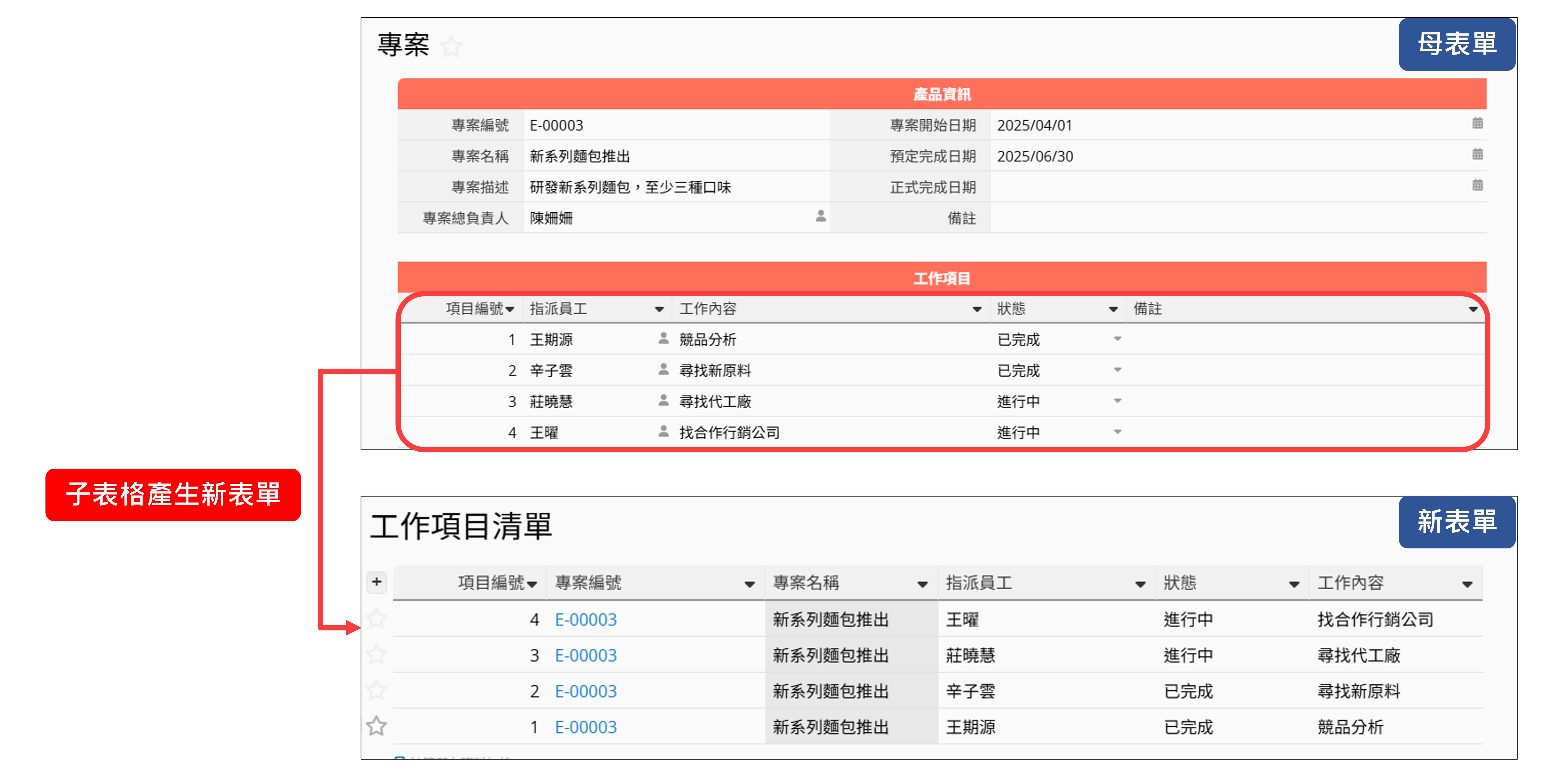
Task: Click 專案編號 field value E-00003 in form
Action: [677, 125]
